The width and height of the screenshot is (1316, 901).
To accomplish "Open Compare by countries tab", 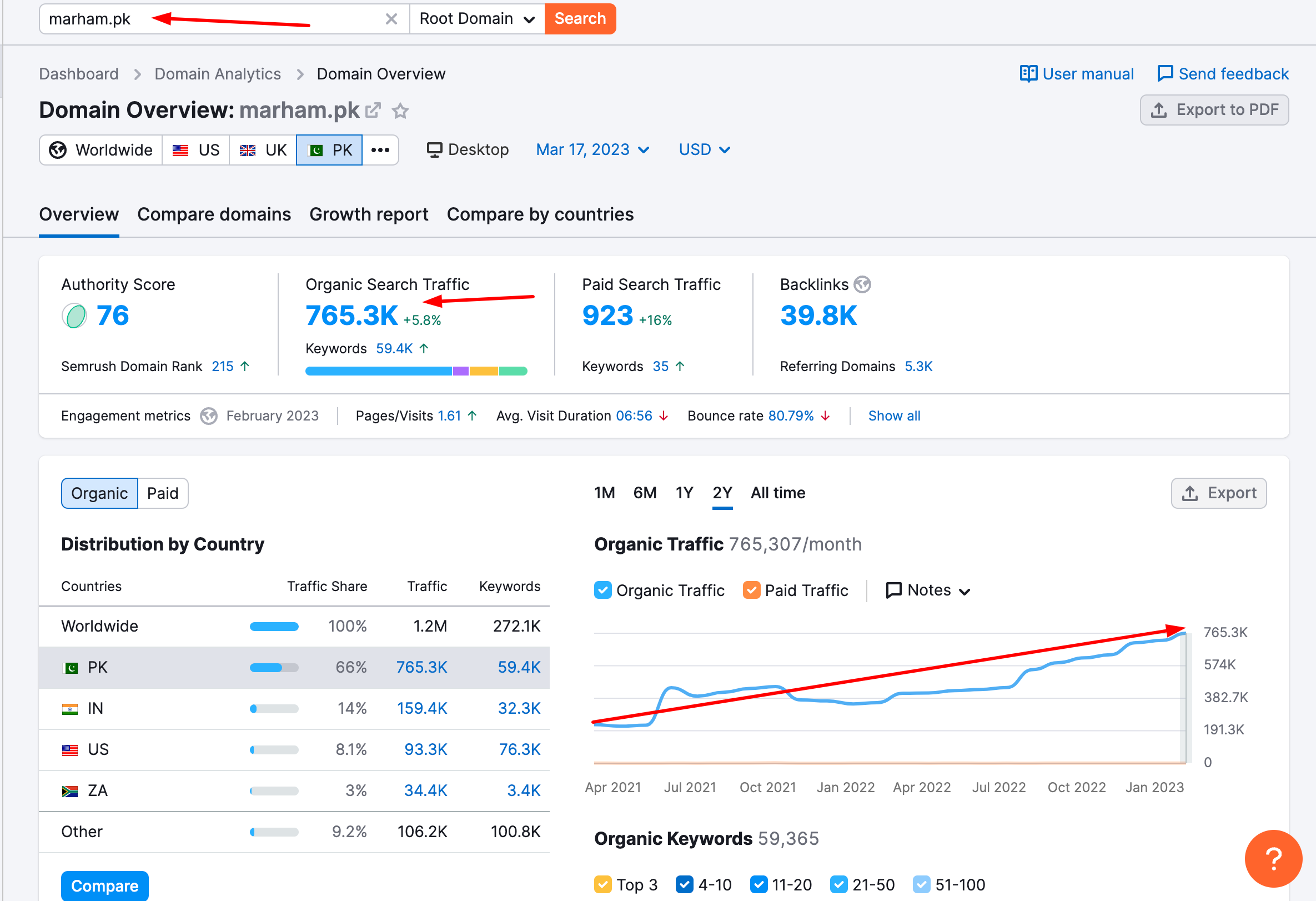I will point(540,214).
